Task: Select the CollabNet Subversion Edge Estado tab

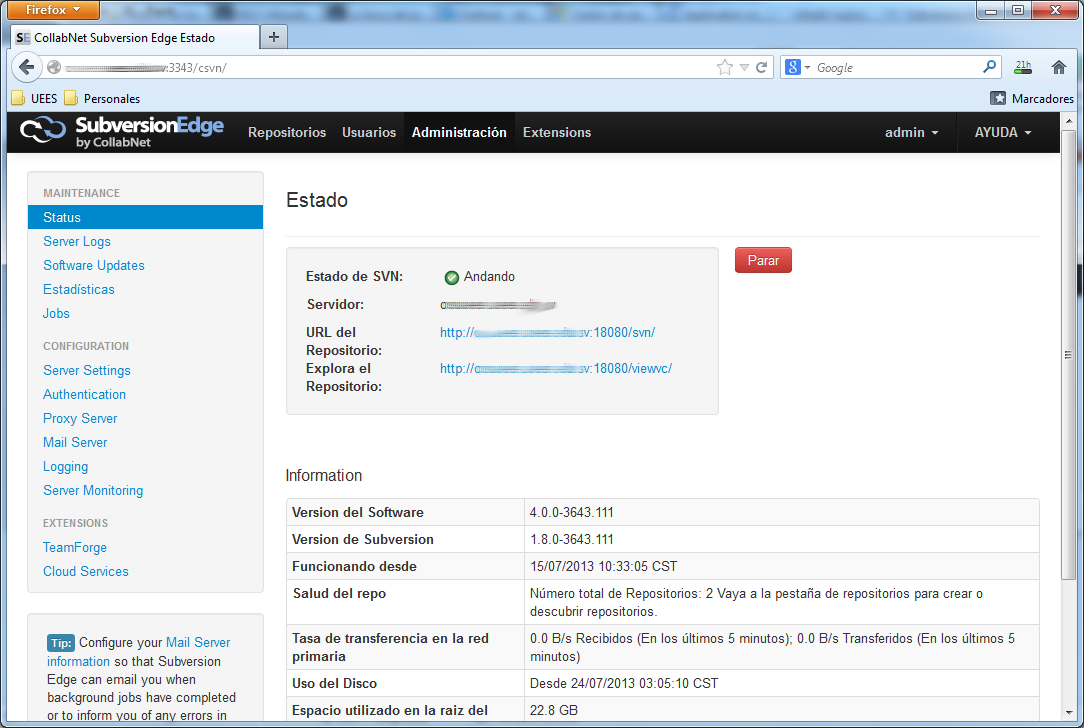Action: click(x=136, y=37)
